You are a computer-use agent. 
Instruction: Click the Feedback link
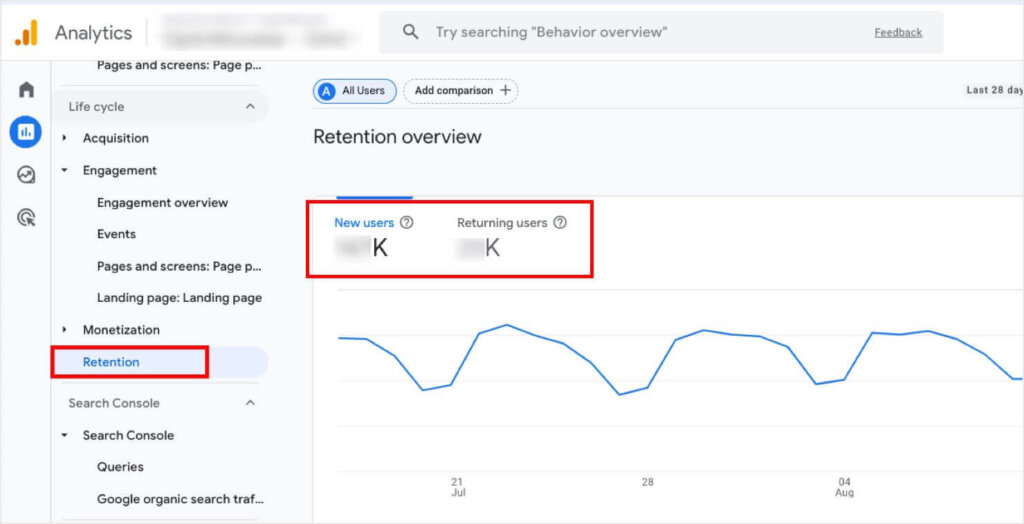coord(898,32)
